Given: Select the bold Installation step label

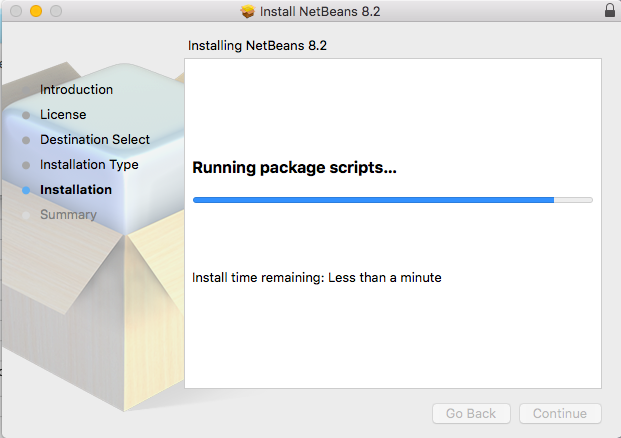Looking at the screenshot, I should 76,190.
